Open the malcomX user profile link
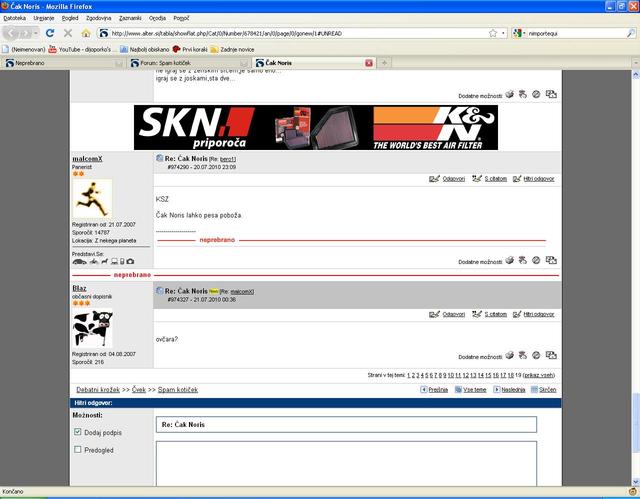The height and width of the screenshot is (499, 640). click(x=87, y=159)
